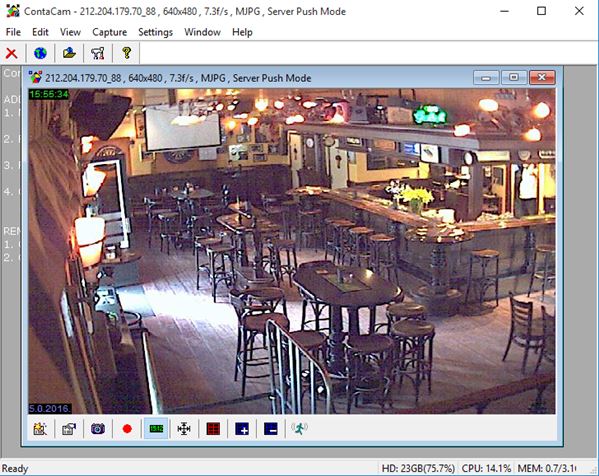Click the blue plus zone icon
The image size is (599, 476).
pos(242,429)
